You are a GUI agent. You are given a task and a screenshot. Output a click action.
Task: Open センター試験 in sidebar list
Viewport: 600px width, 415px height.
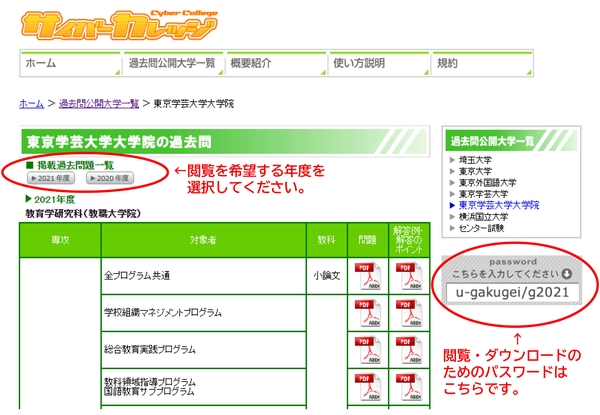[481, 228]
